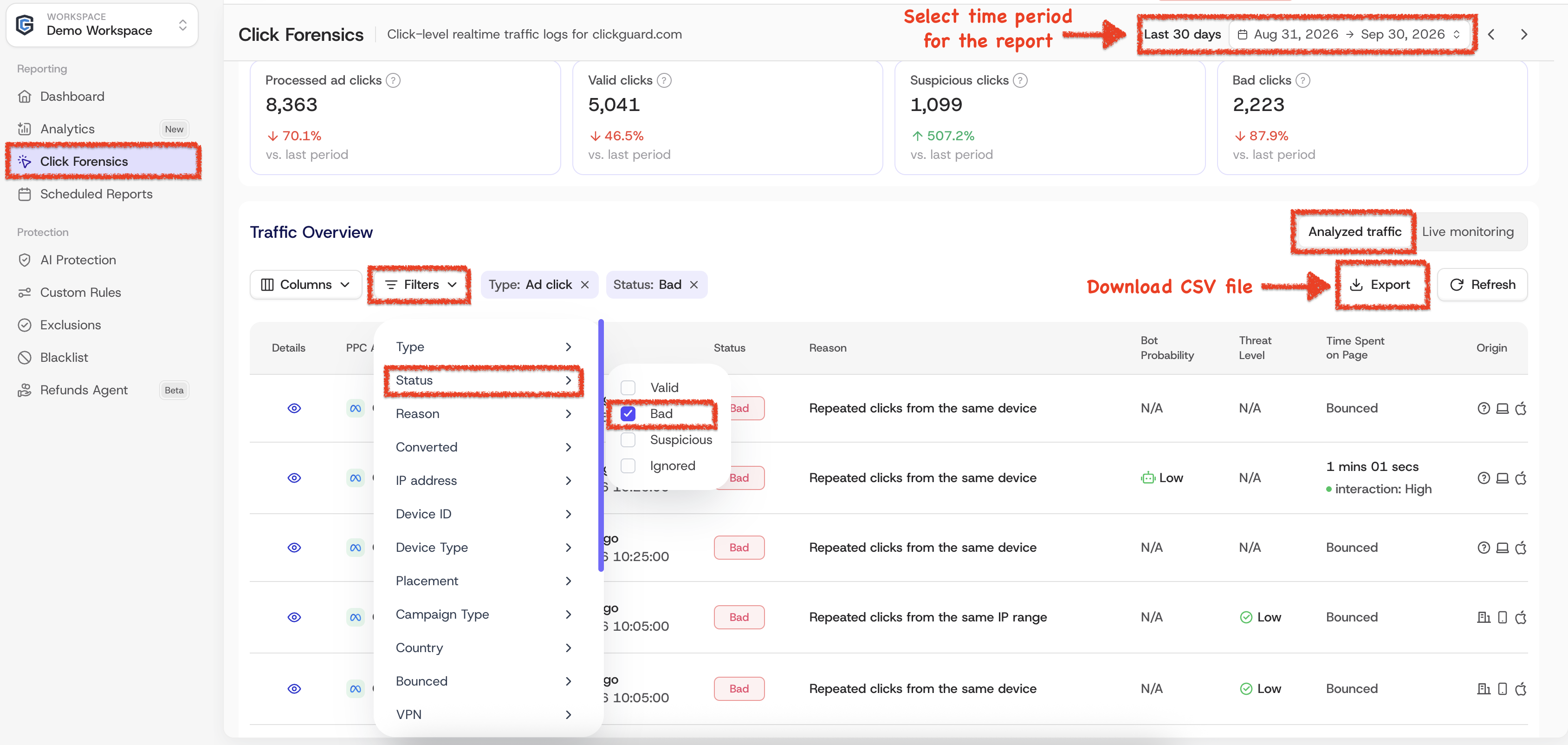Open the VPN filter option

484,714
